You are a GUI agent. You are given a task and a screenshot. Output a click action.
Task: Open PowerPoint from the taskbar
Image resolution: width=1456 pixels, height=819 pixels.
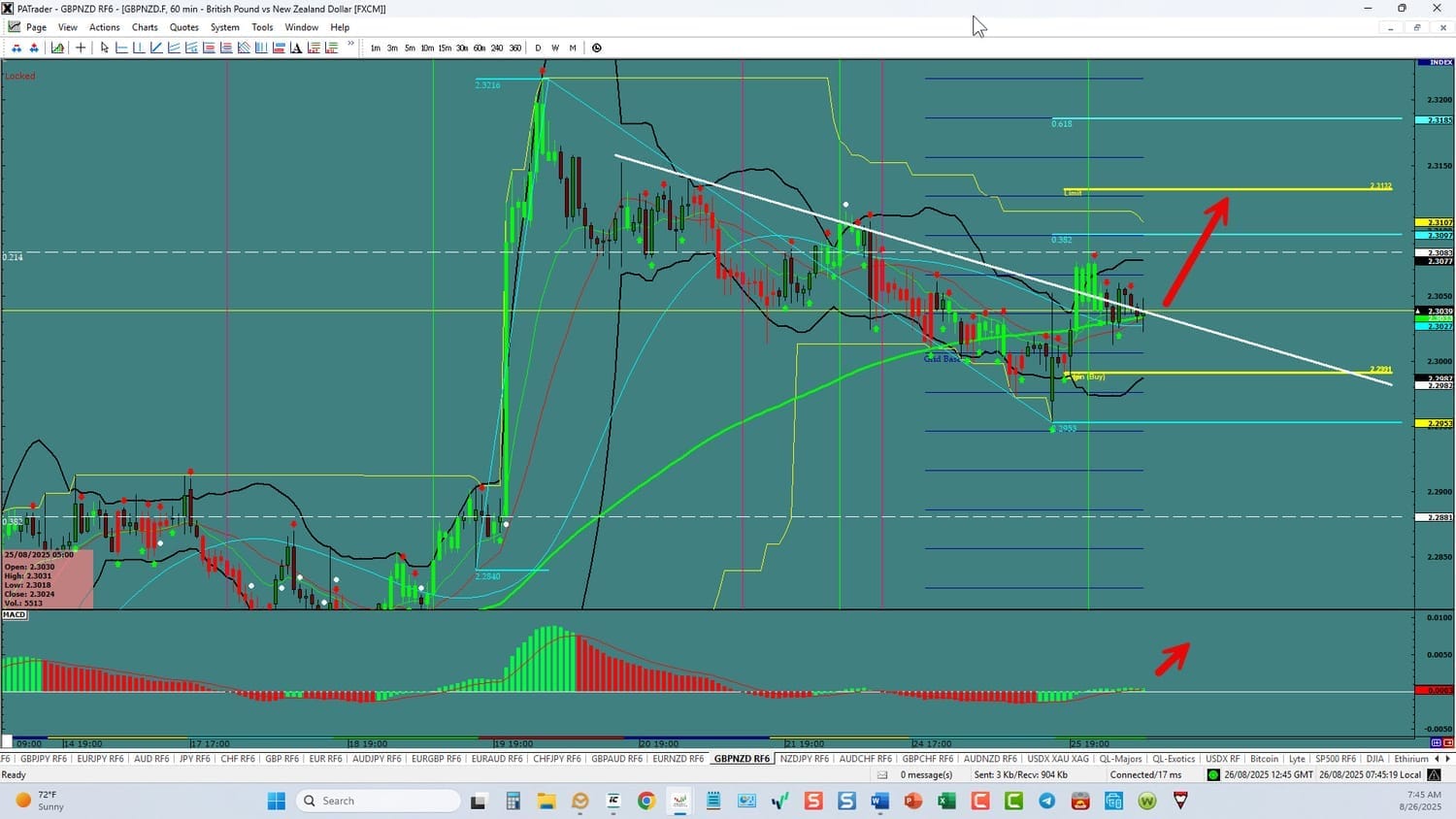[912, 801]
